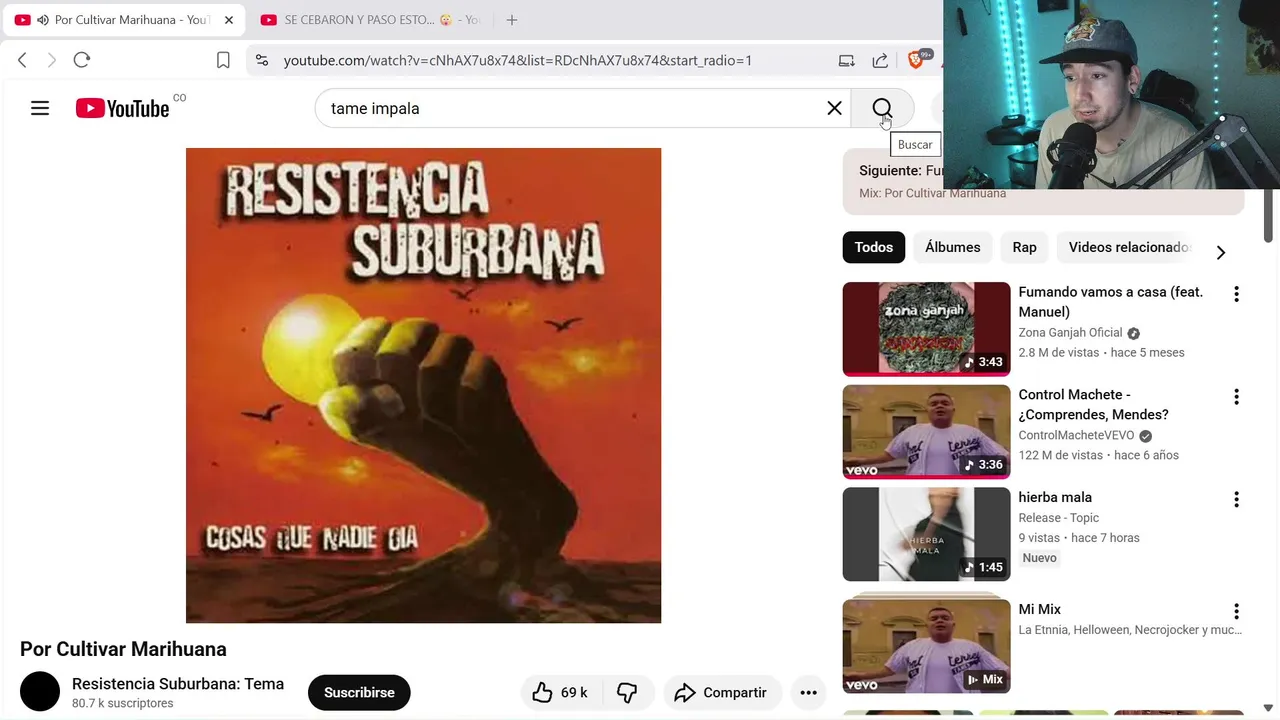Select the Videos relacionados chip

[1127, 247]
